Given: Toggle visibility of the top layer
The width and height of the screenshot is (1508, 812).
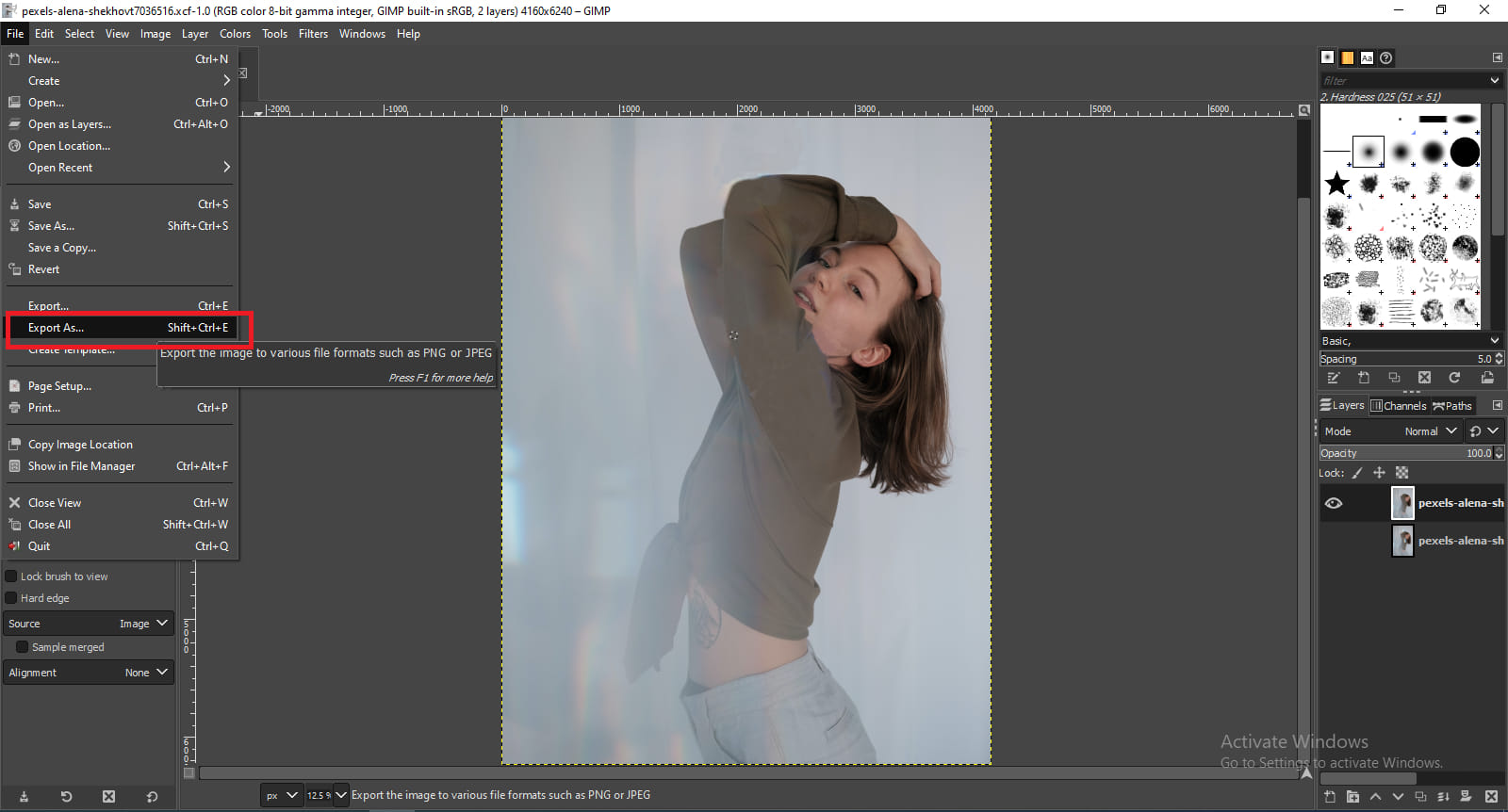Looking at the screenshot, I should [1333, 503].
